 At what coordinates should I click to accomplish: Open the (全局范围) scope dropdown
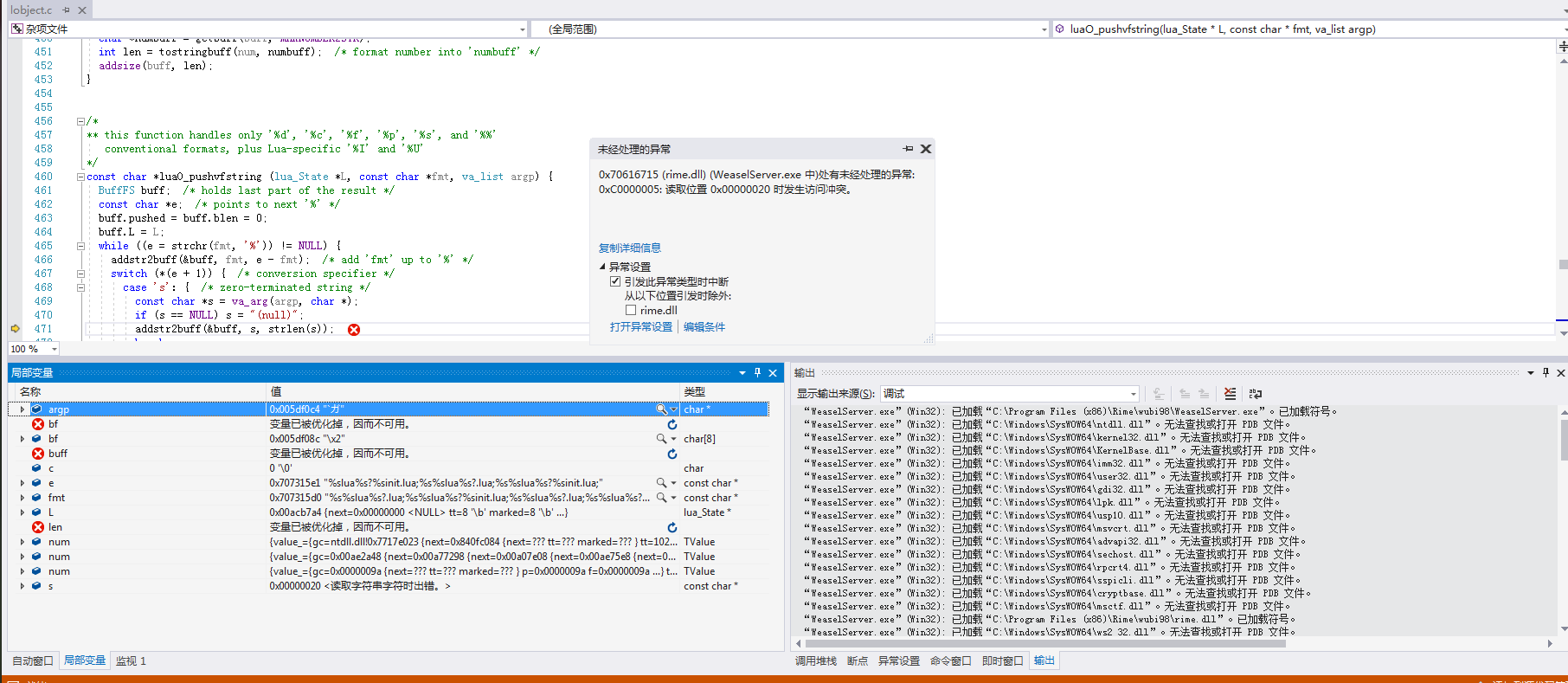tap(1044, 29)
